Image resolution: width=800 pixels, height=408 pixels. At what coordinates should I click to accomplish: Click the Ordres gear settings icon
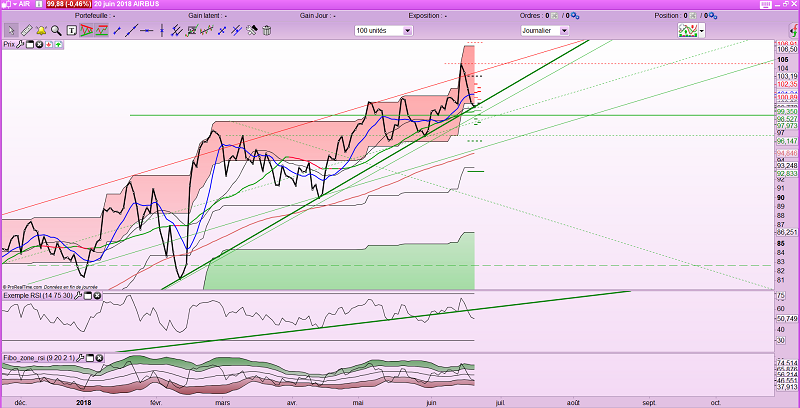pos(575,16)
